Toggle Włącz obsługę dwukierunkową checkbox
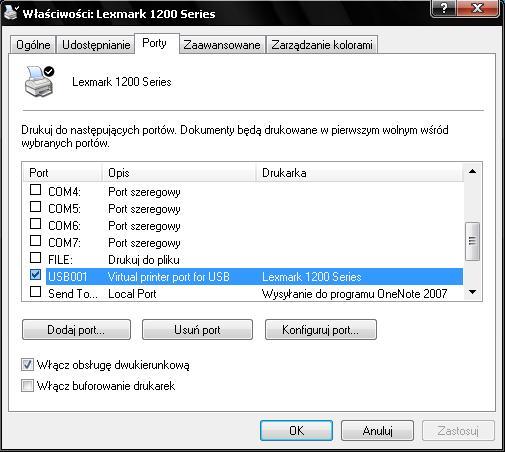The width and height of the screenshot is (505, 452). coord(27,365)
